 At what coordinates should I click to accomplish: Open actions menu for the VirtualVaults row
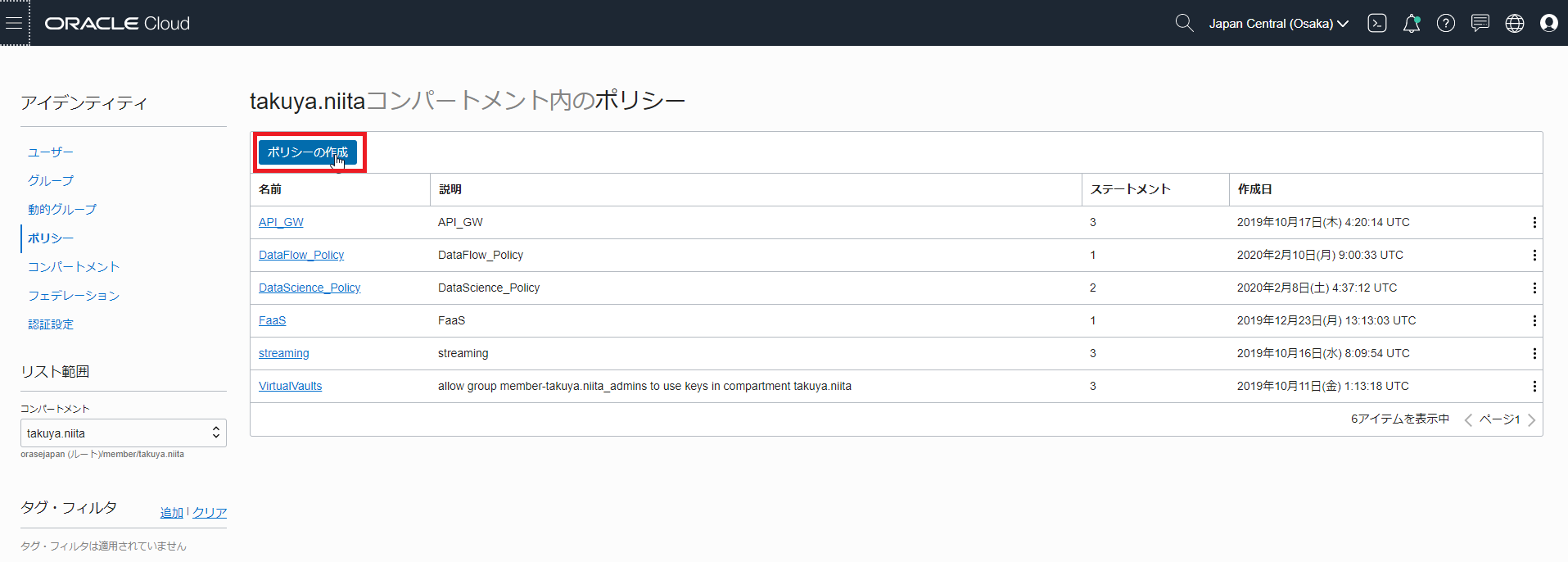click(1534, 386)
